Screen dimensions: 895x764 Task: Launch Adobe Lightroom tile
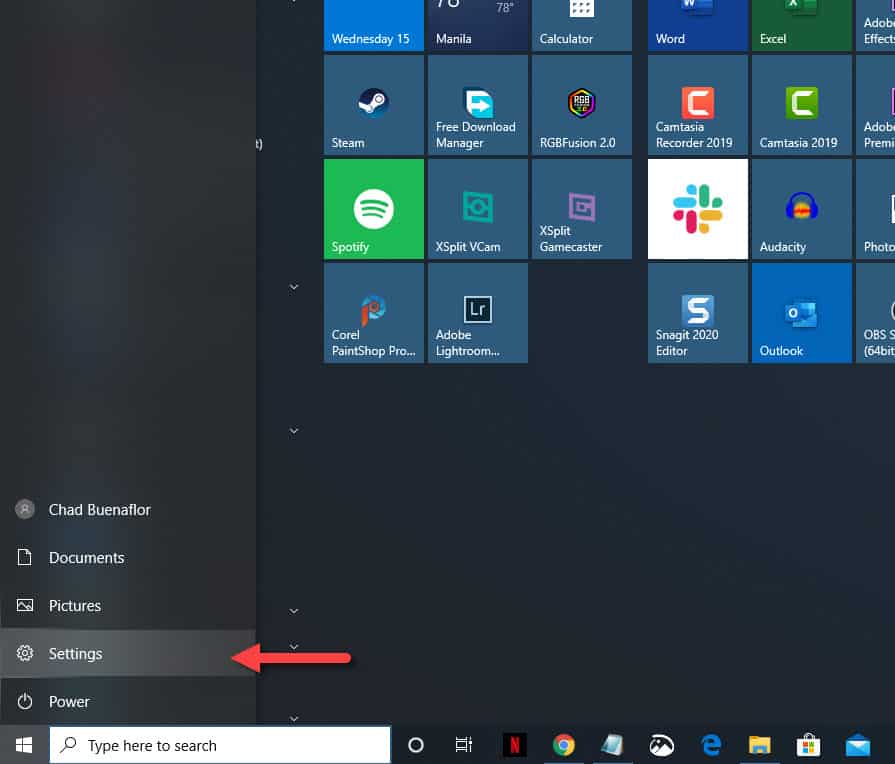coord(478,313)
